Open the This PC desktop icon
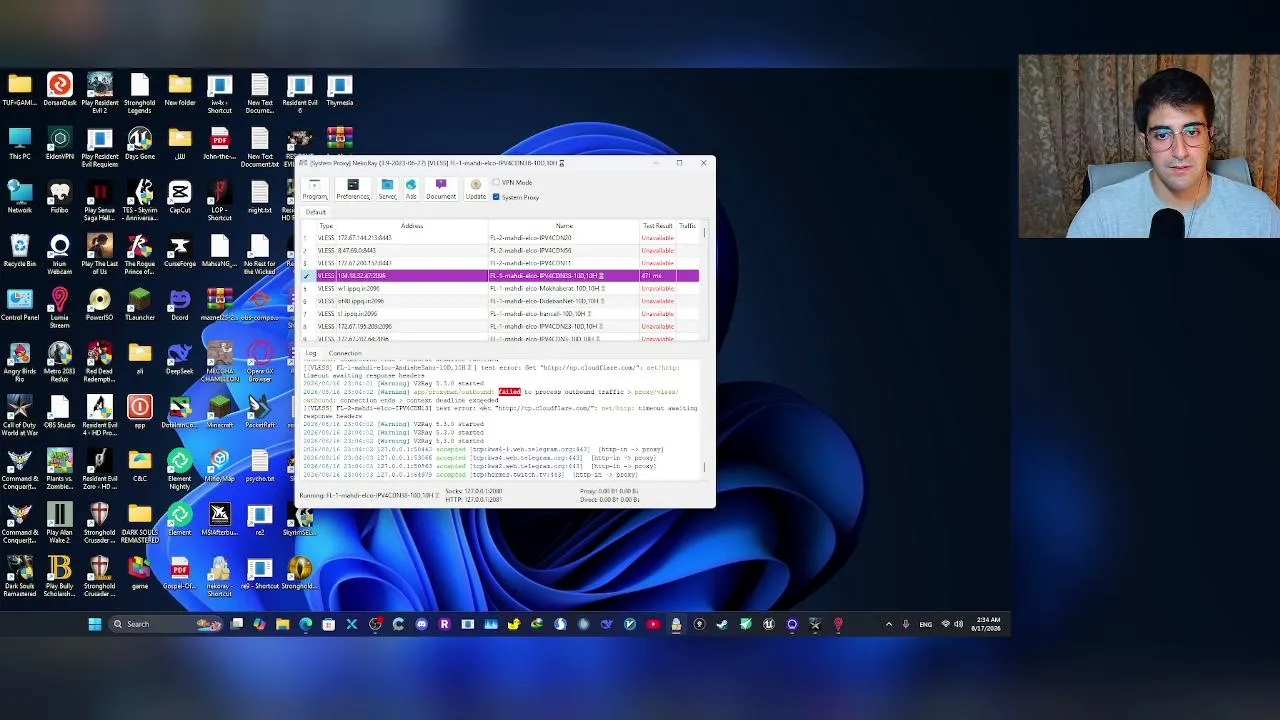This screenshot has height=720, width=1280. coord(19,143)
